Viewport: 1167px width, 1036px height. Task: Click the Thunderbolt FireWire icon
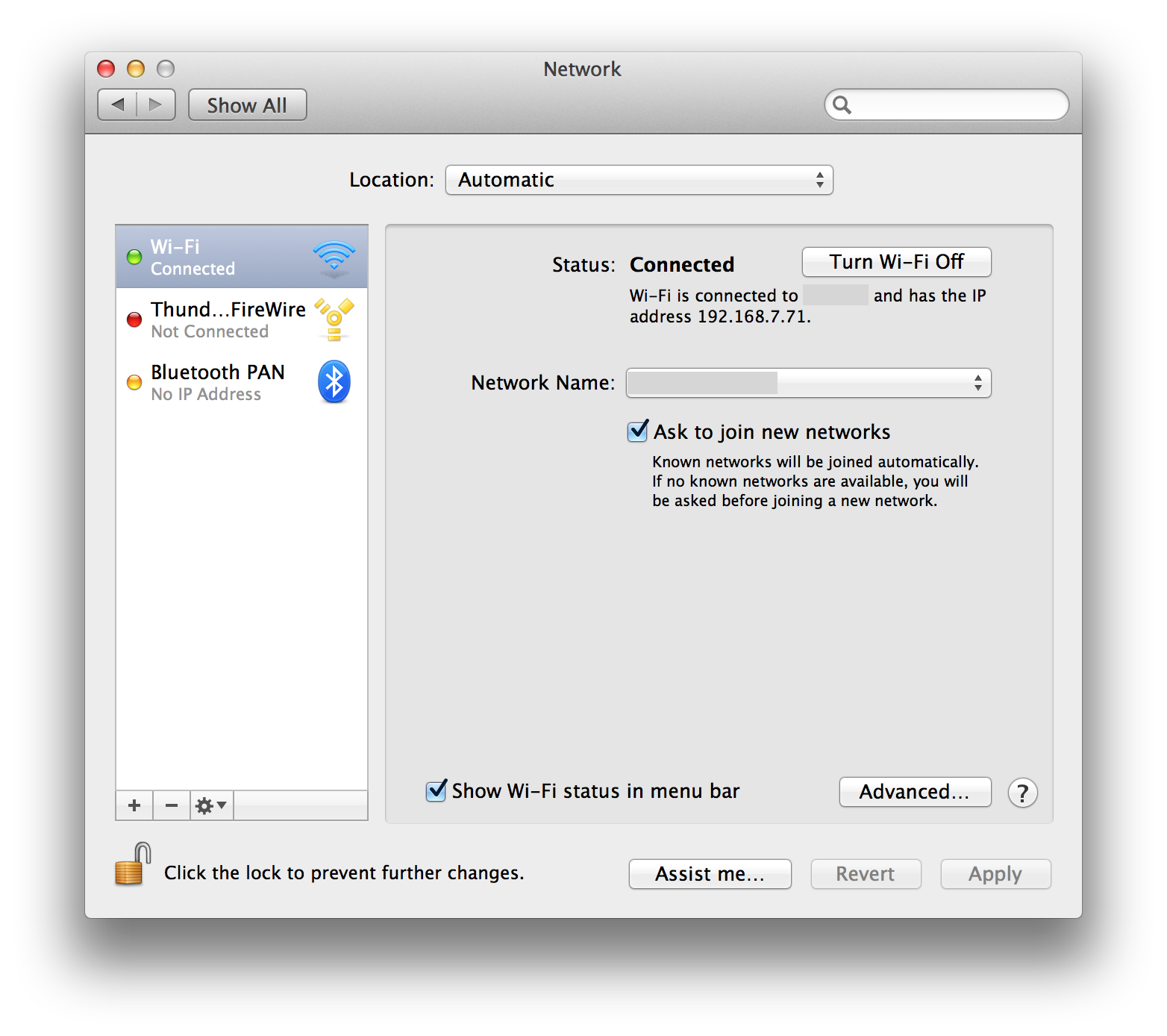[x=334, y=319]
